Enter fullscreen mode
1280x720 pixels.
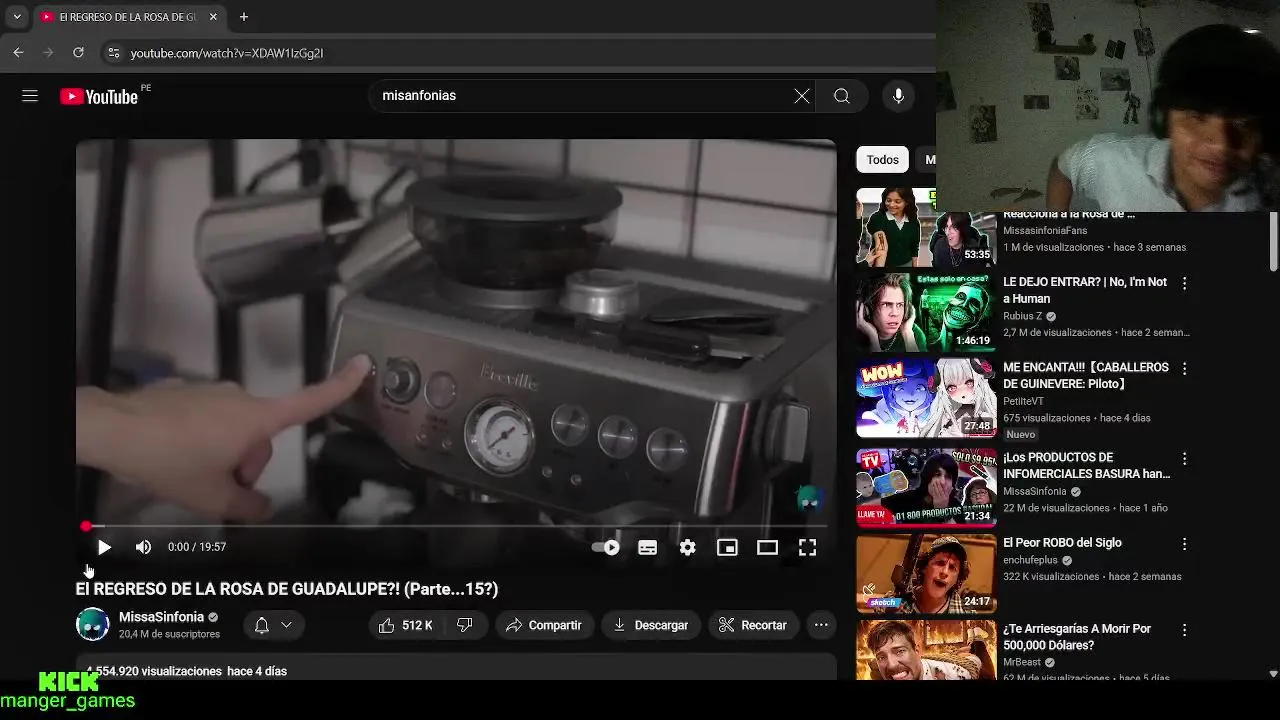click(807, 547)
